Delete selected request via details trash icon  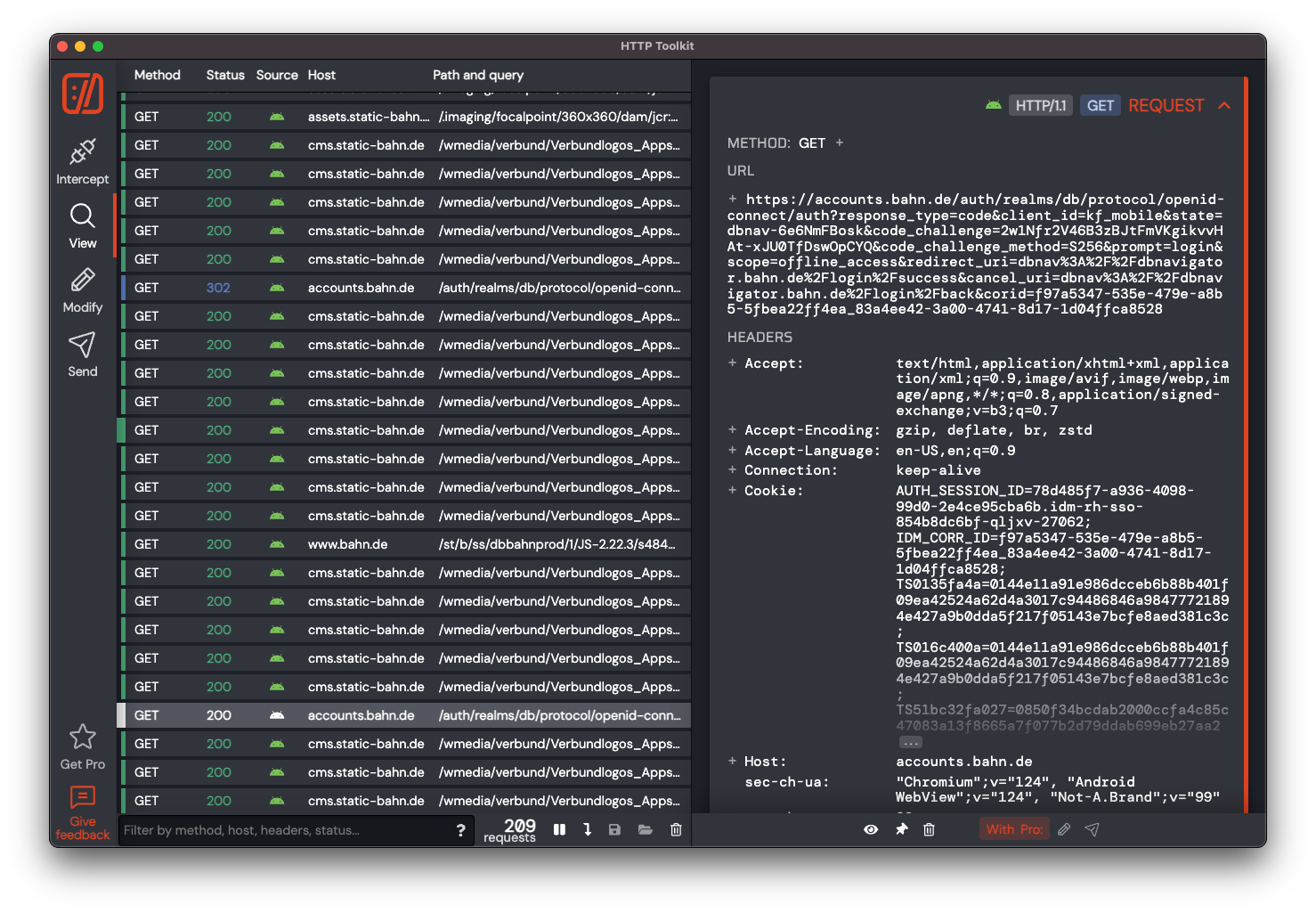[x=929, y=829]
